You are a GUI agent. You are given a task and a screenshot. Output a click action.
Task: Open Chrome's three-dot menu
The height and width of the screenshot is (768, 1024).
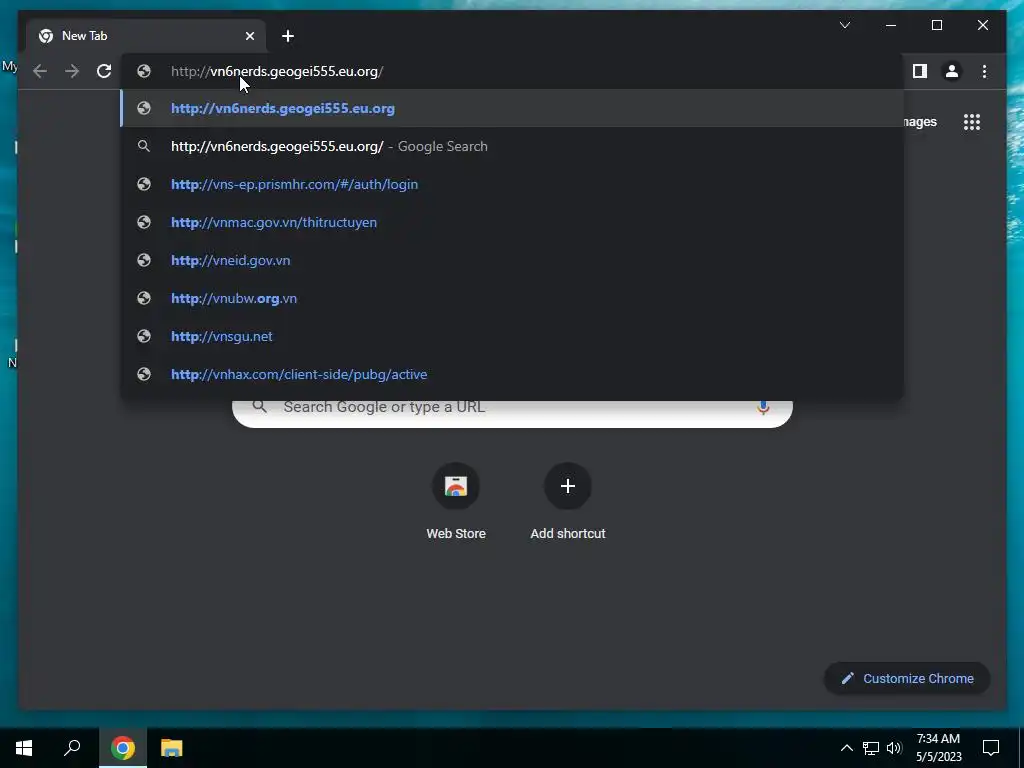click(984, 71)
